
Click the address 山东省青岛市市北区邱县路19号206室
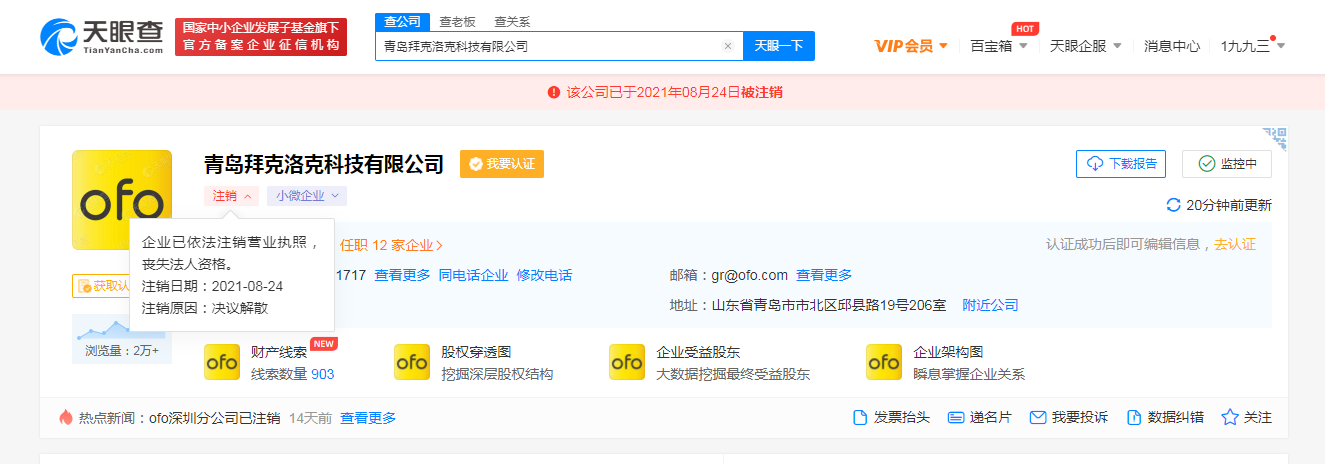click(828, 305)
